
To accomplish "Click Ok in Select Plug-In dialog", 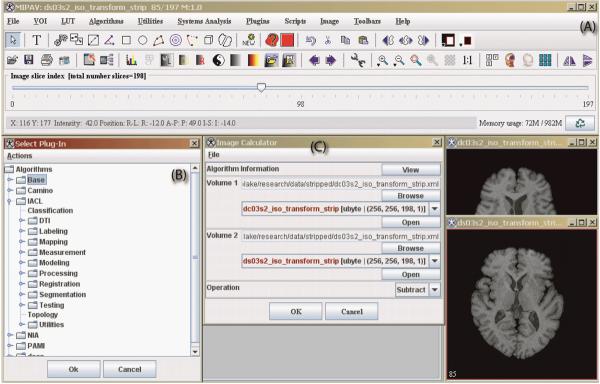I will (x=73, y=369).
